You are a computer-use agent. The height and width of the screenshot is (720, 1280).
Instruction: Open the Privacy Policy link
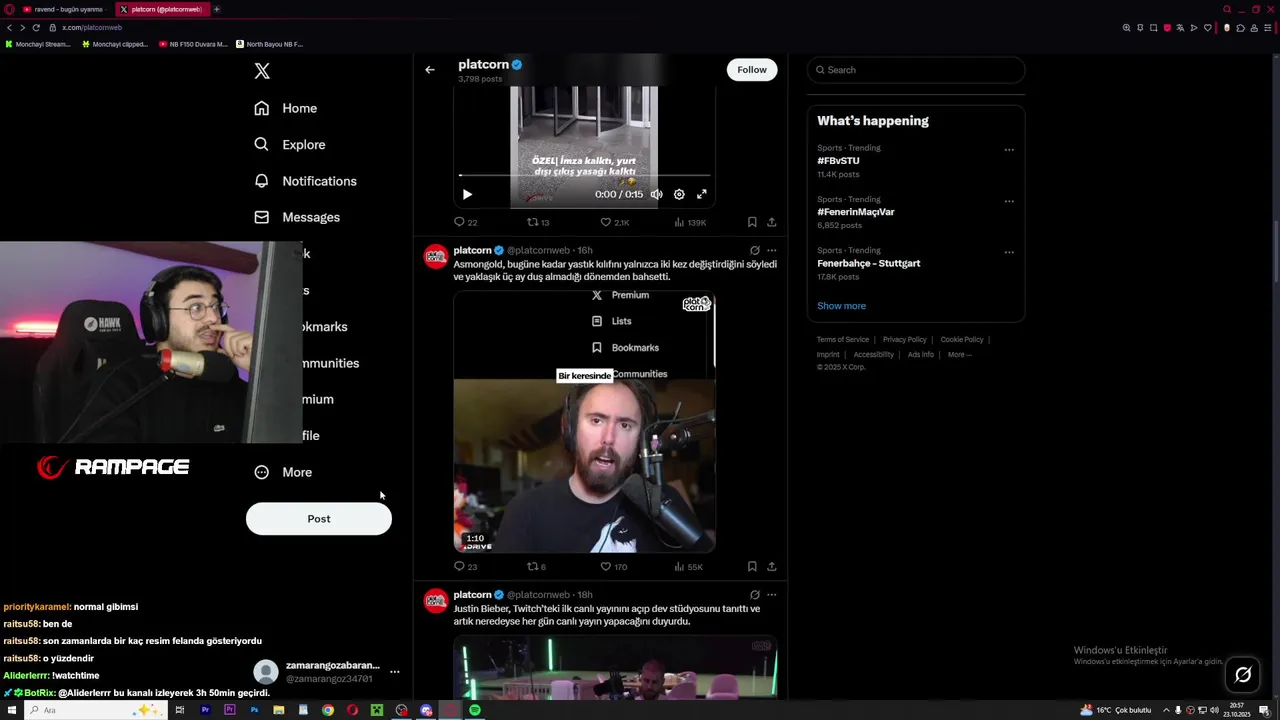[905, 340]
